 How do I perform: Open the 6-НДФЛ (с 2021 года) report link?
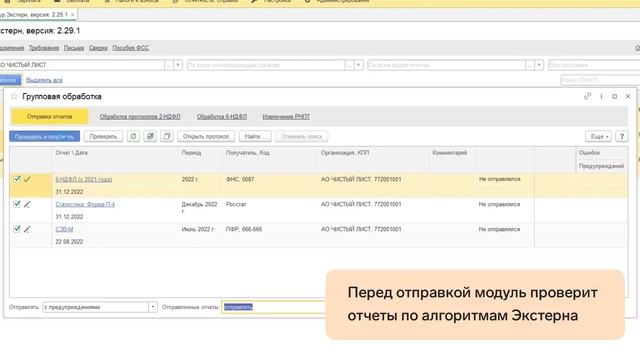pos(84,179)
